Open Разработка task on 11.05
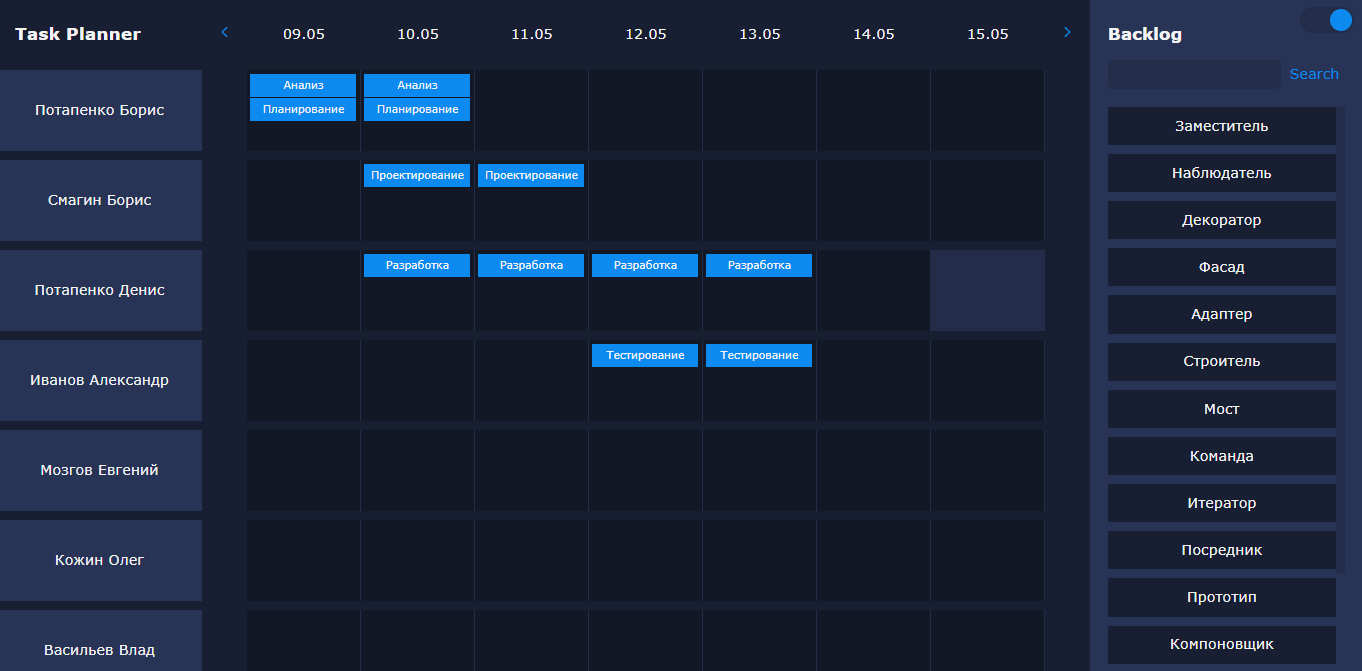The width and height of the screenshot is (1362, 671). point(531,265)
